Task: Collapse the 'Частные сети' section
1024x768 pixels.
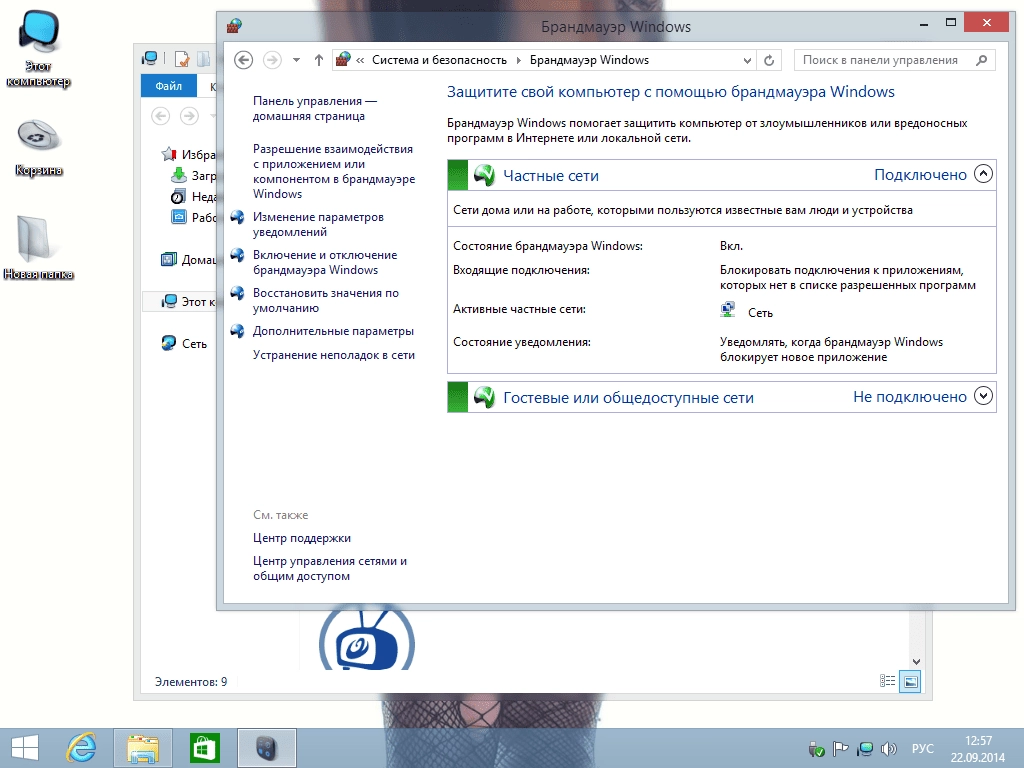Action: 983,174
